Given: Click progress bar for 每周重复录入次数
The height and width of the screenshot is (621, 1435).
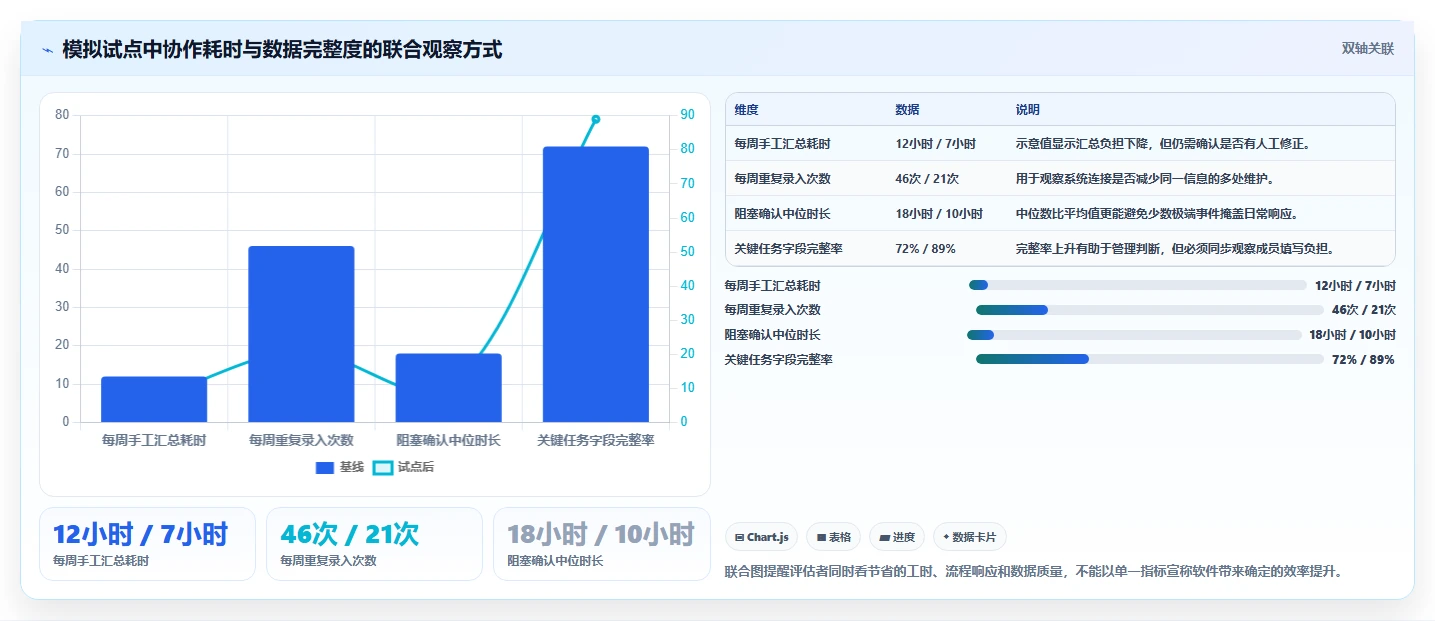Looking at the screenshot, I should 1150,310.
